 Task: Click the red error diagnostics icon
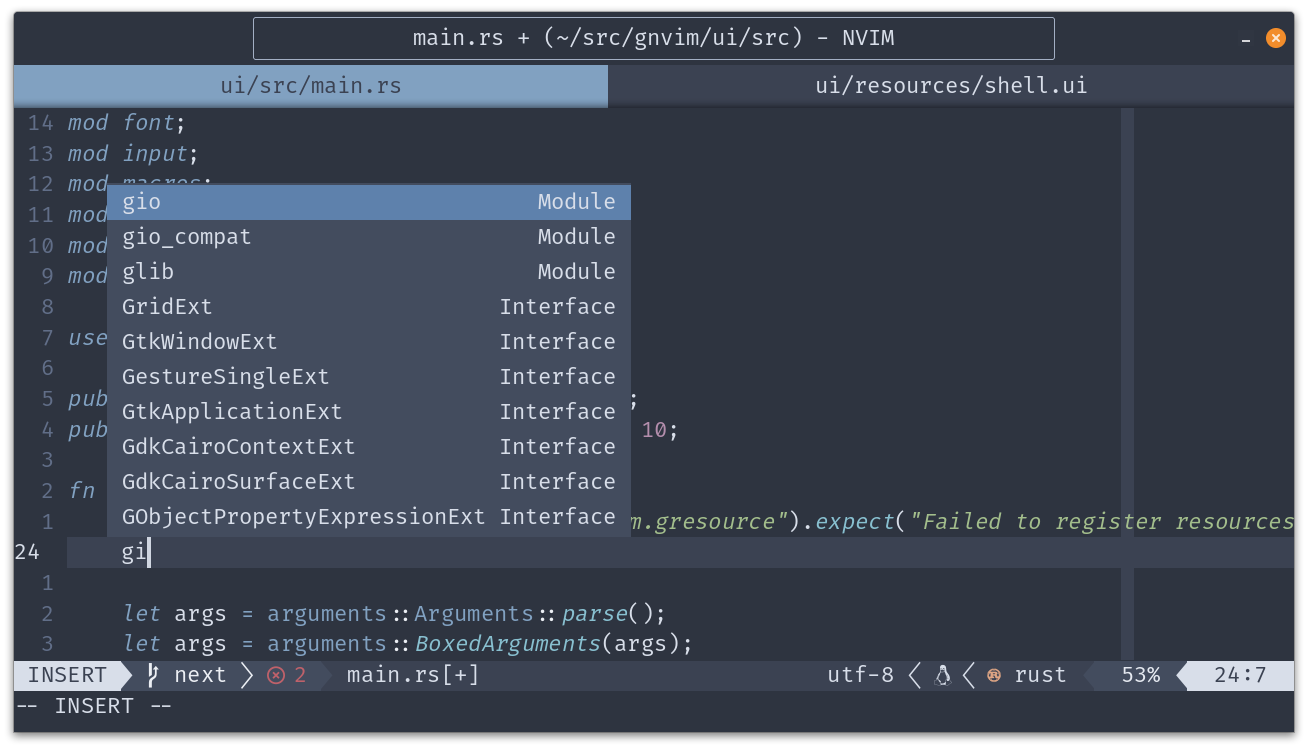point(276,675)
